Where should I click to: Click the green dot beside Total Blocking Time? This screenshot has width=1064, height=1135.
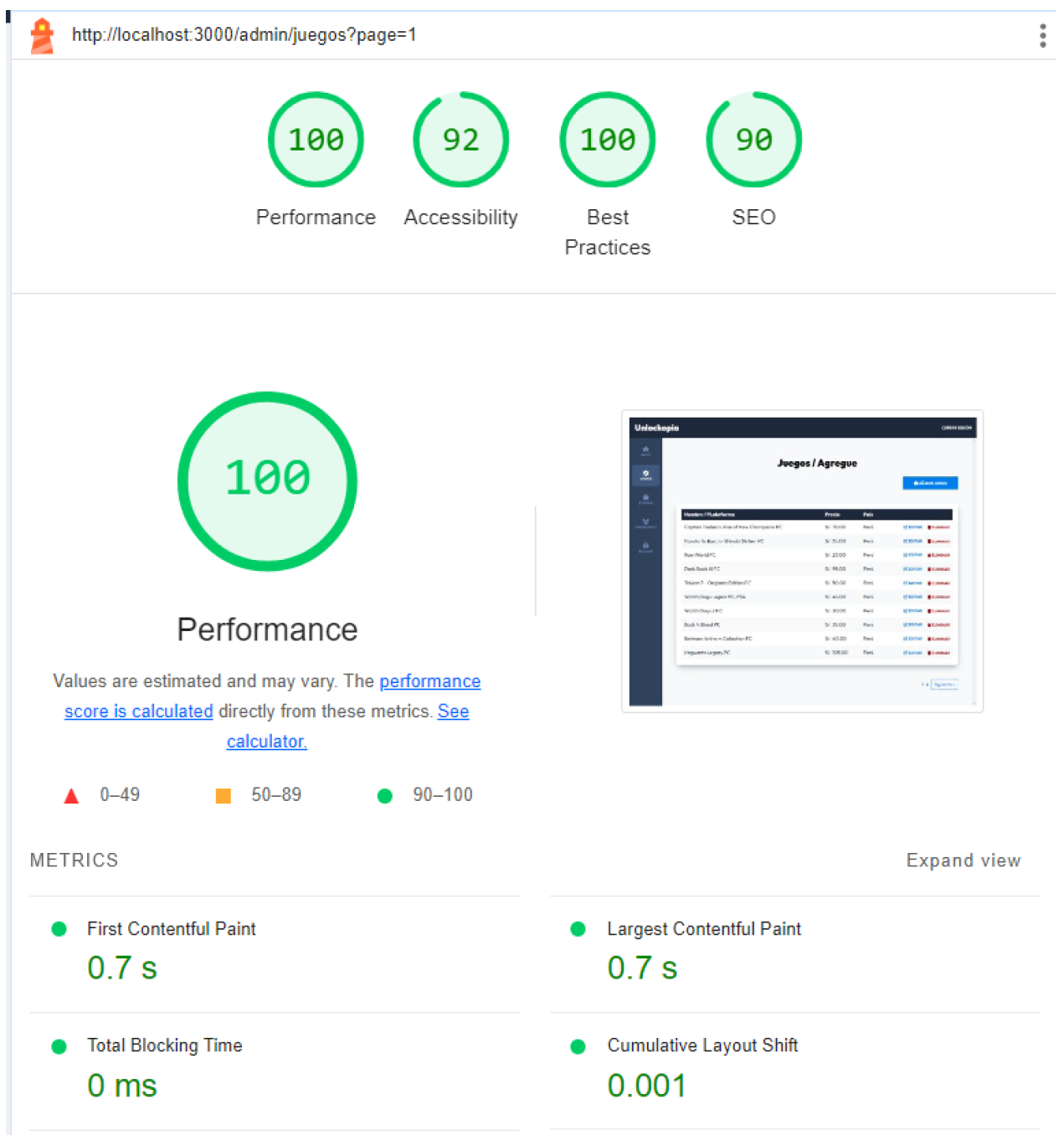[x=59, y=1046]
